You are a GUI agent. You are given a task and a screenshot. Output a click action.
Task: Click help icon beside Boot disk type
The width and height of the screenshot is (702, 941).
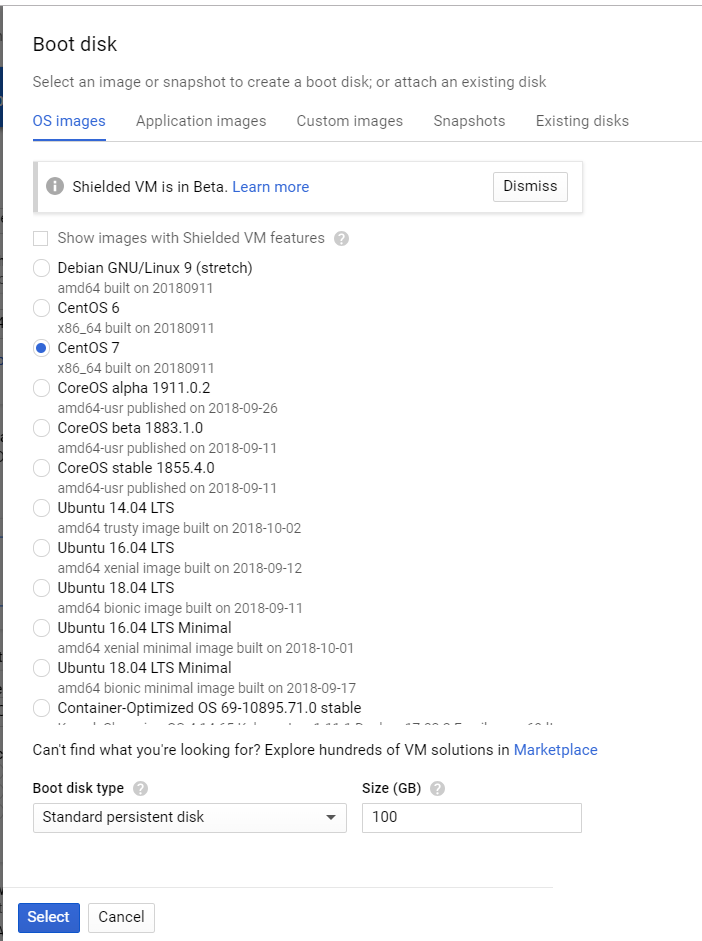click(141, 789)
